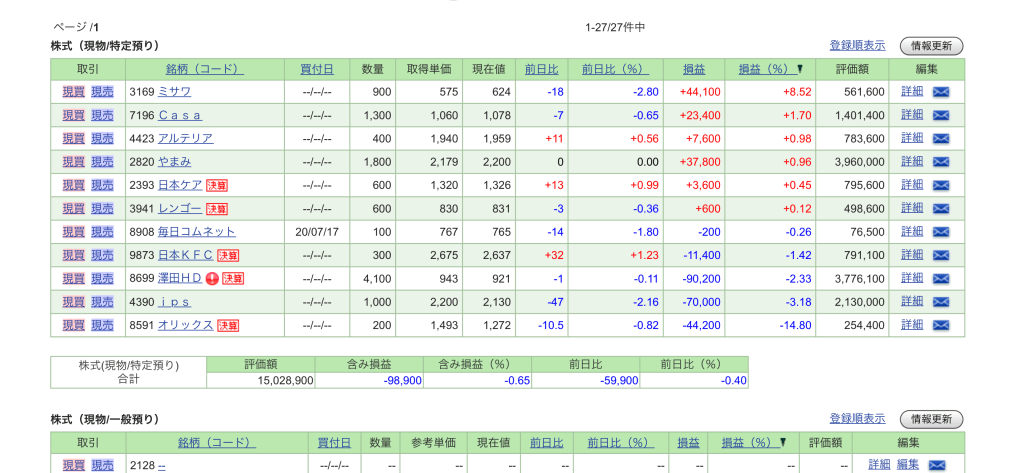This screenshot has height=473, width=1024.
Task: Open the mail alert icon for オリックス
Action: (941, 325)
